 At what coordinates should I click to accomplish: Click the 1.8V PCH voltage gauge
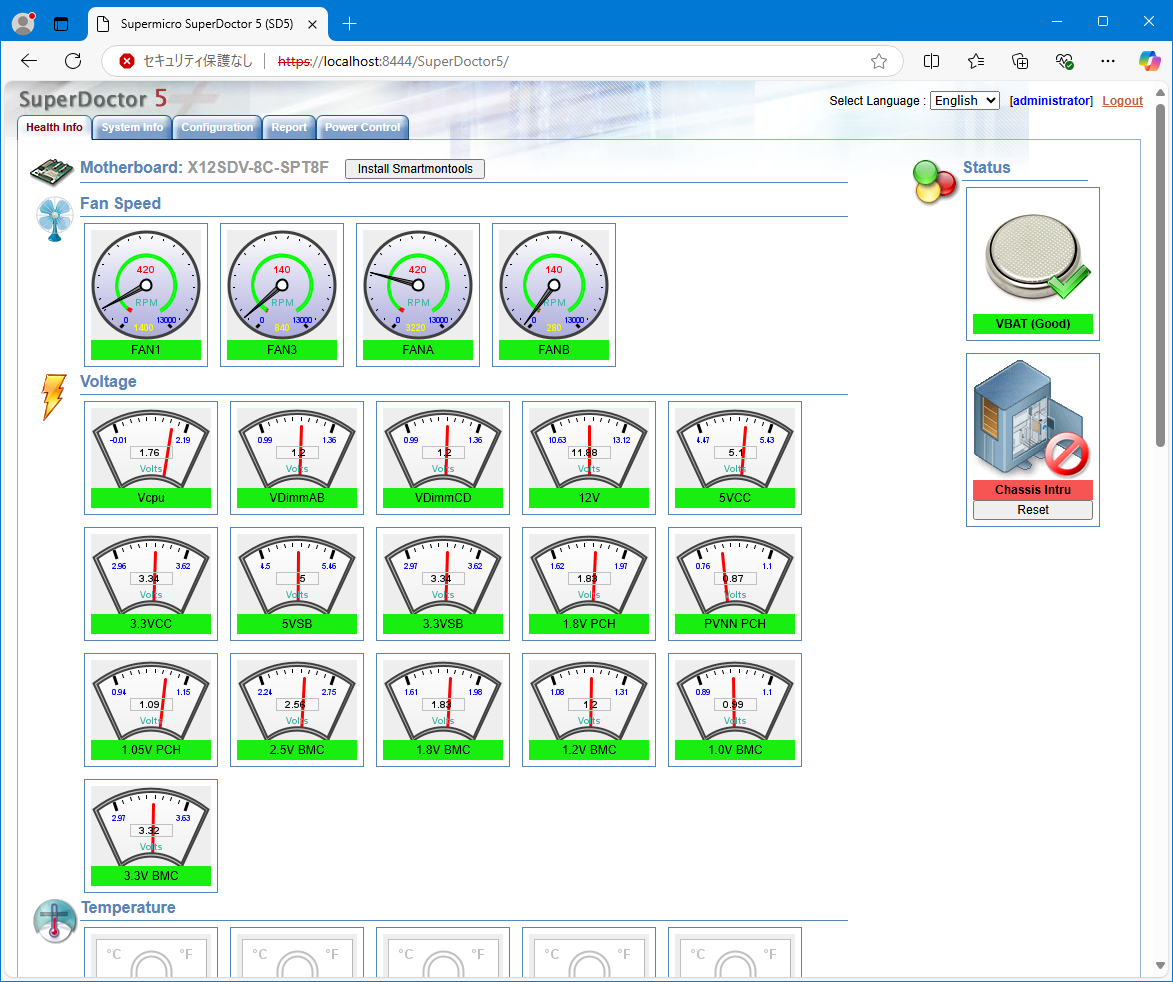pos(589,574)
